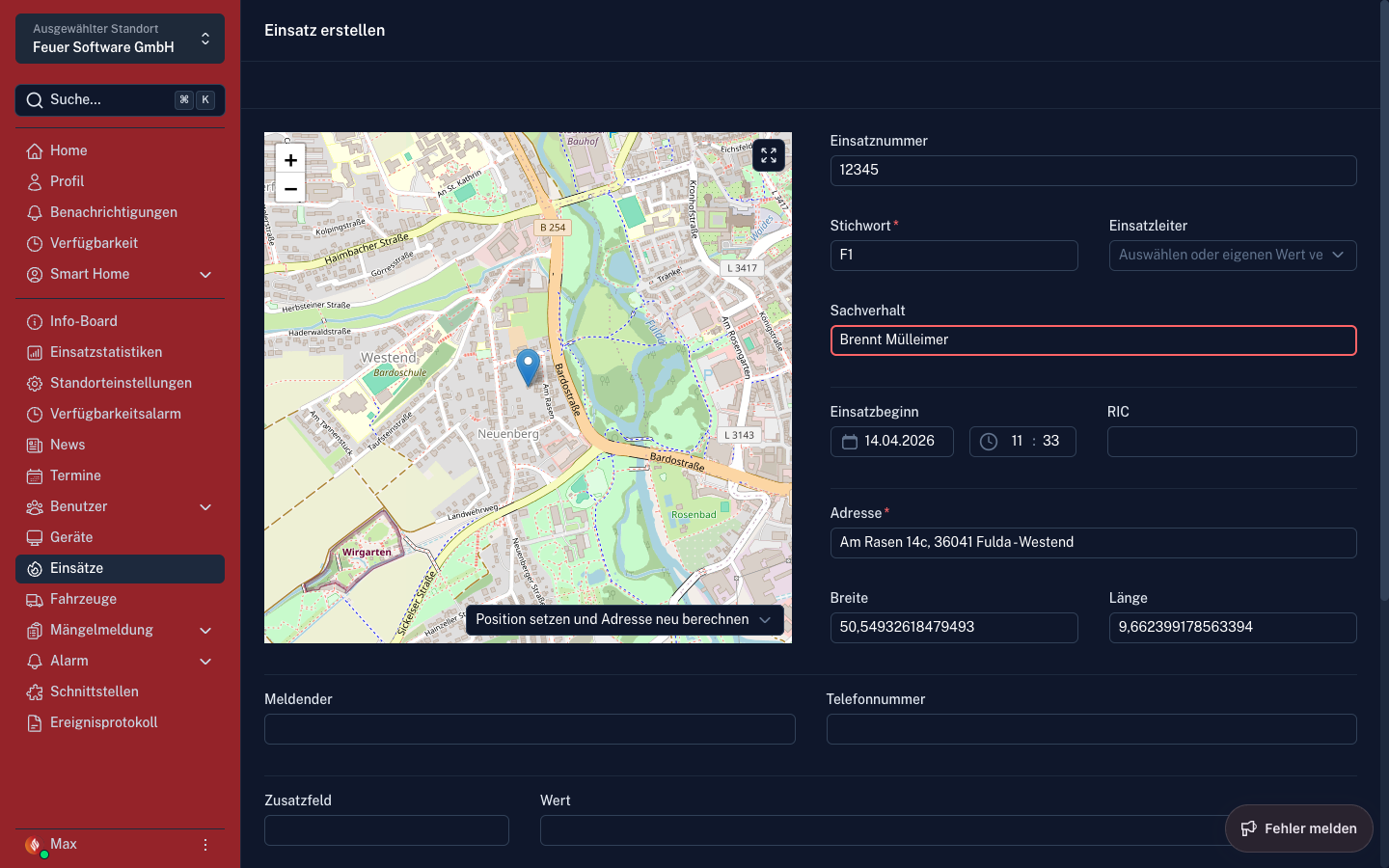Go to Einsatzstatistiken

120,352
